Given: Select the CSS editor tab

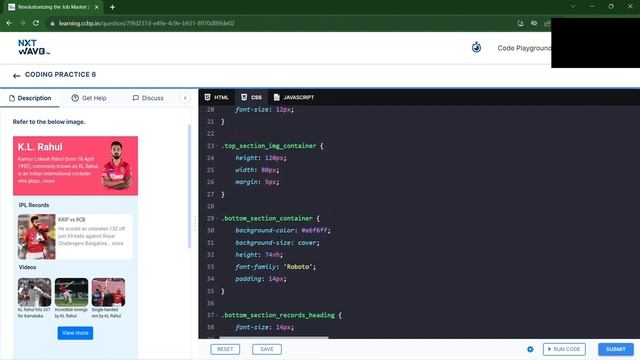Looking at the screenshot, I should 251,97.
